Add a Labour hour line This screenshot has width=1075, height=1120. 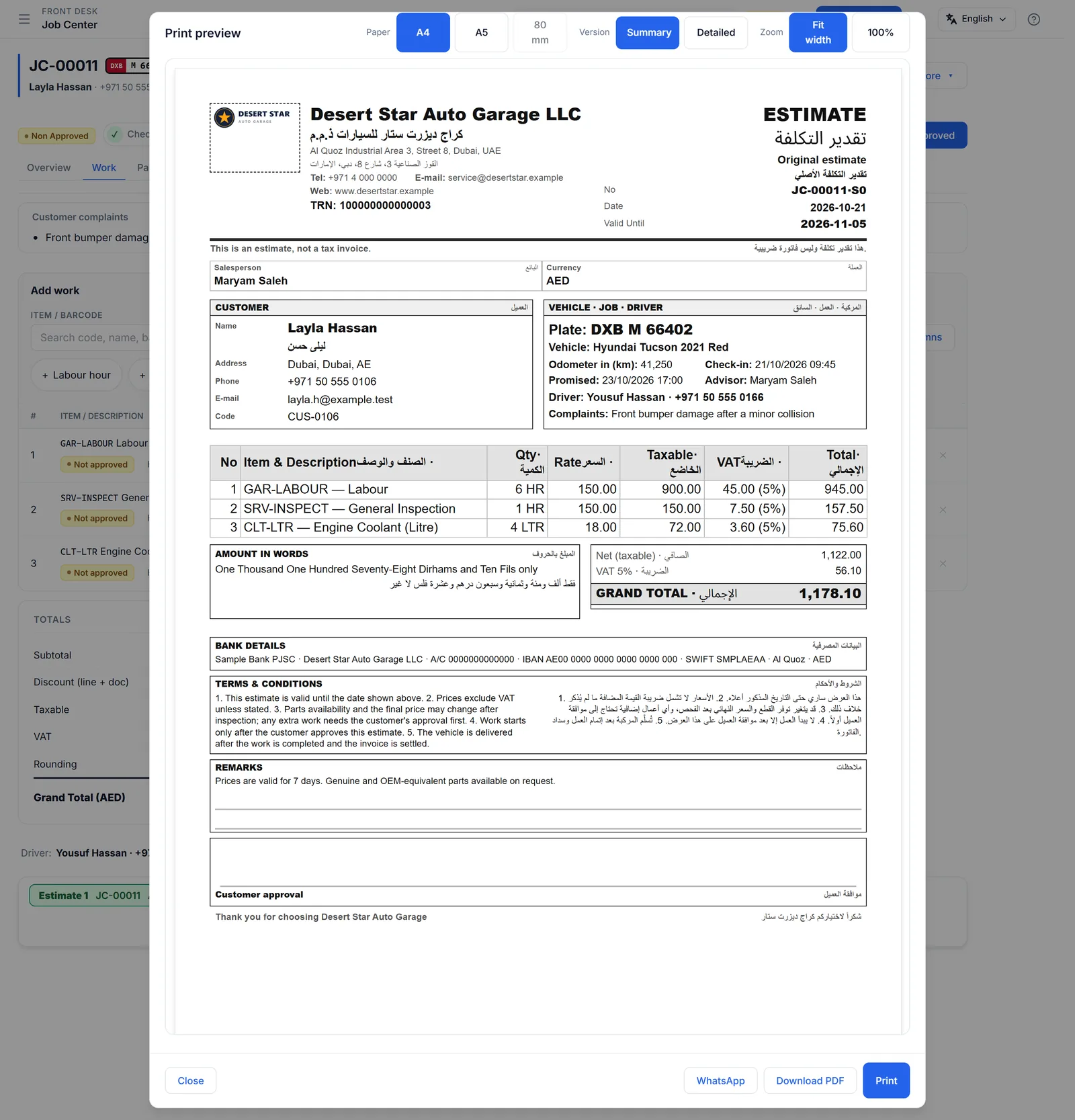pyautogui.click(x=76, y=375)
